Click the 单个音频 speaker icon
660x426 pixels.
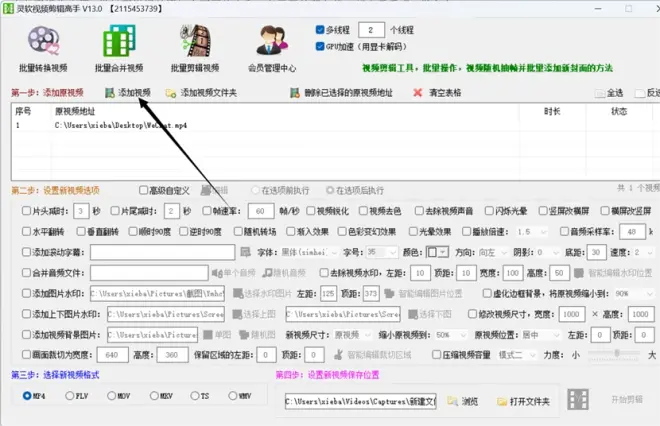(x=217, y=273)
